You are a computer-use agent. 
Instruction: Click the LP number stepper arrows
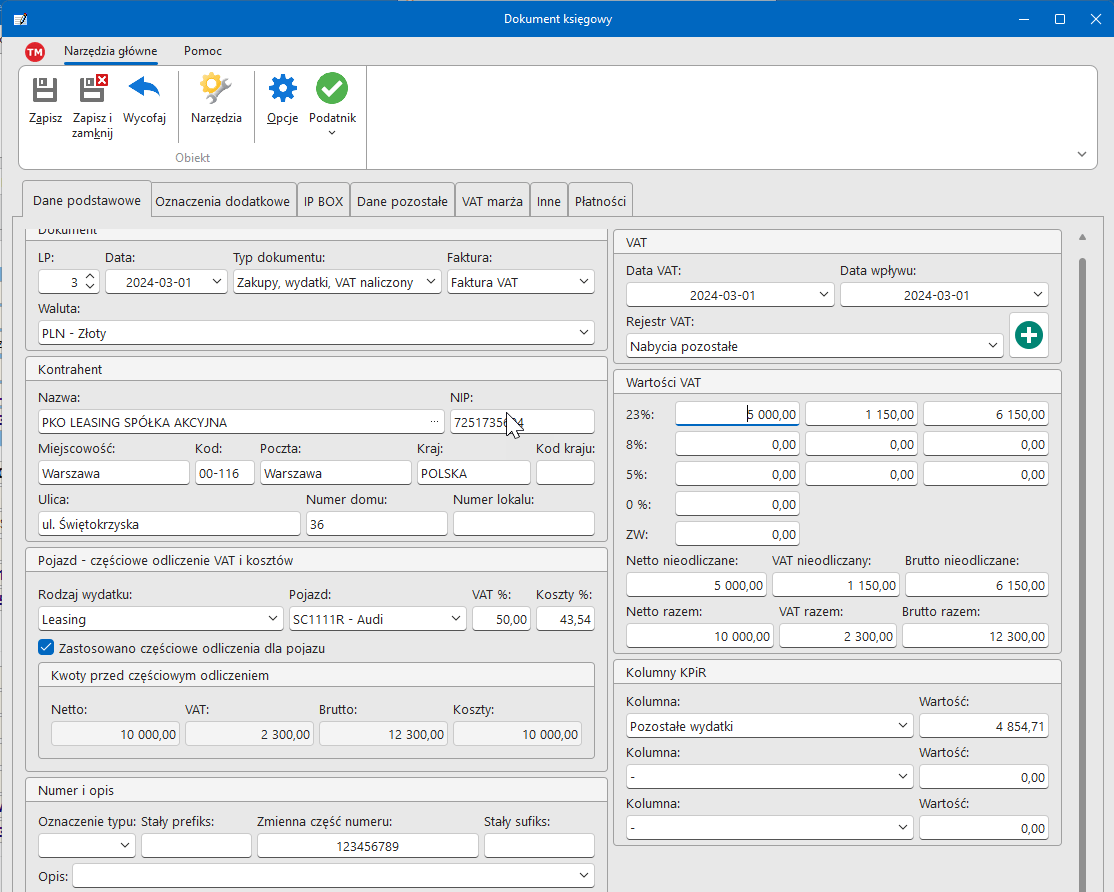pyautogui.click(x=90, y=282)
